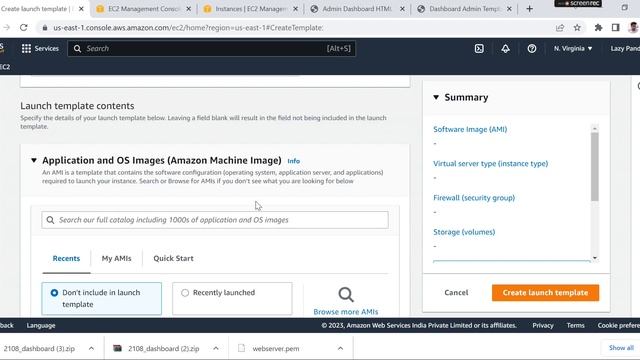Click the Browse more AMIs magnifier icon
Viewport: 640px width, 360px height.
pyautogui.click(x=346, y=294)
